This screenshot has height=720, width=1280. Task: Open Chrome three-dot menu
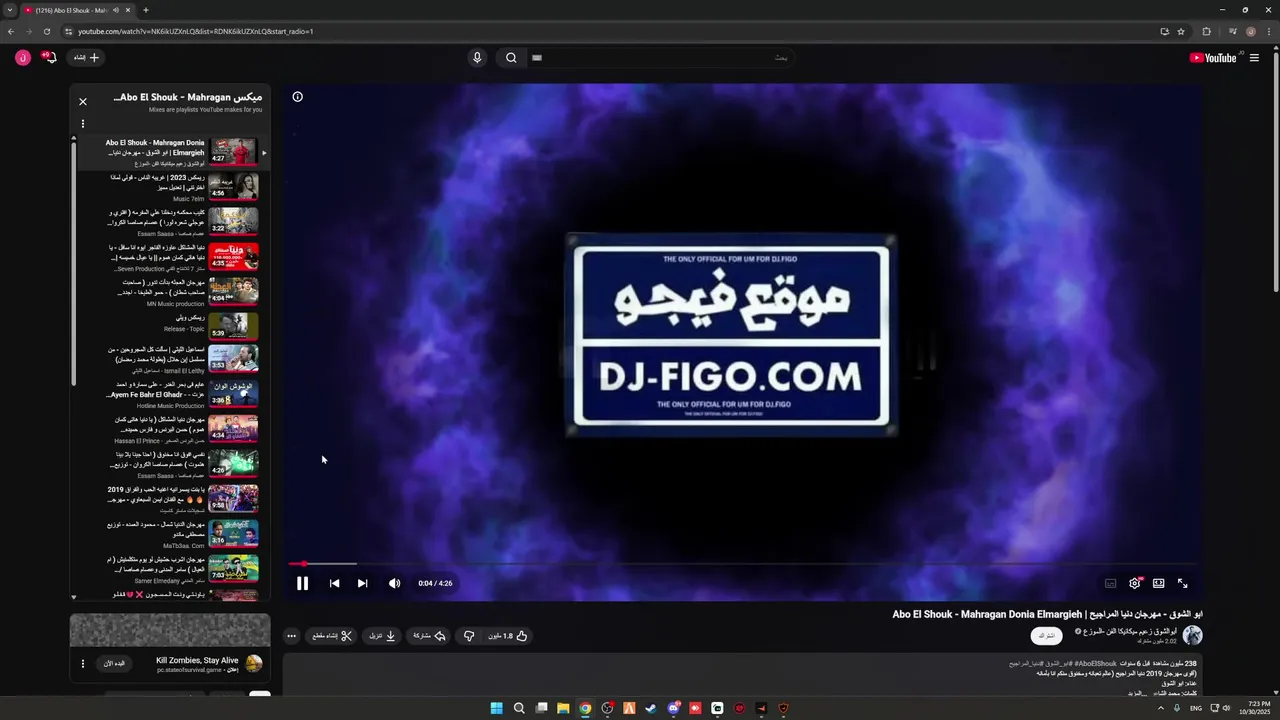pos(1270,31)
